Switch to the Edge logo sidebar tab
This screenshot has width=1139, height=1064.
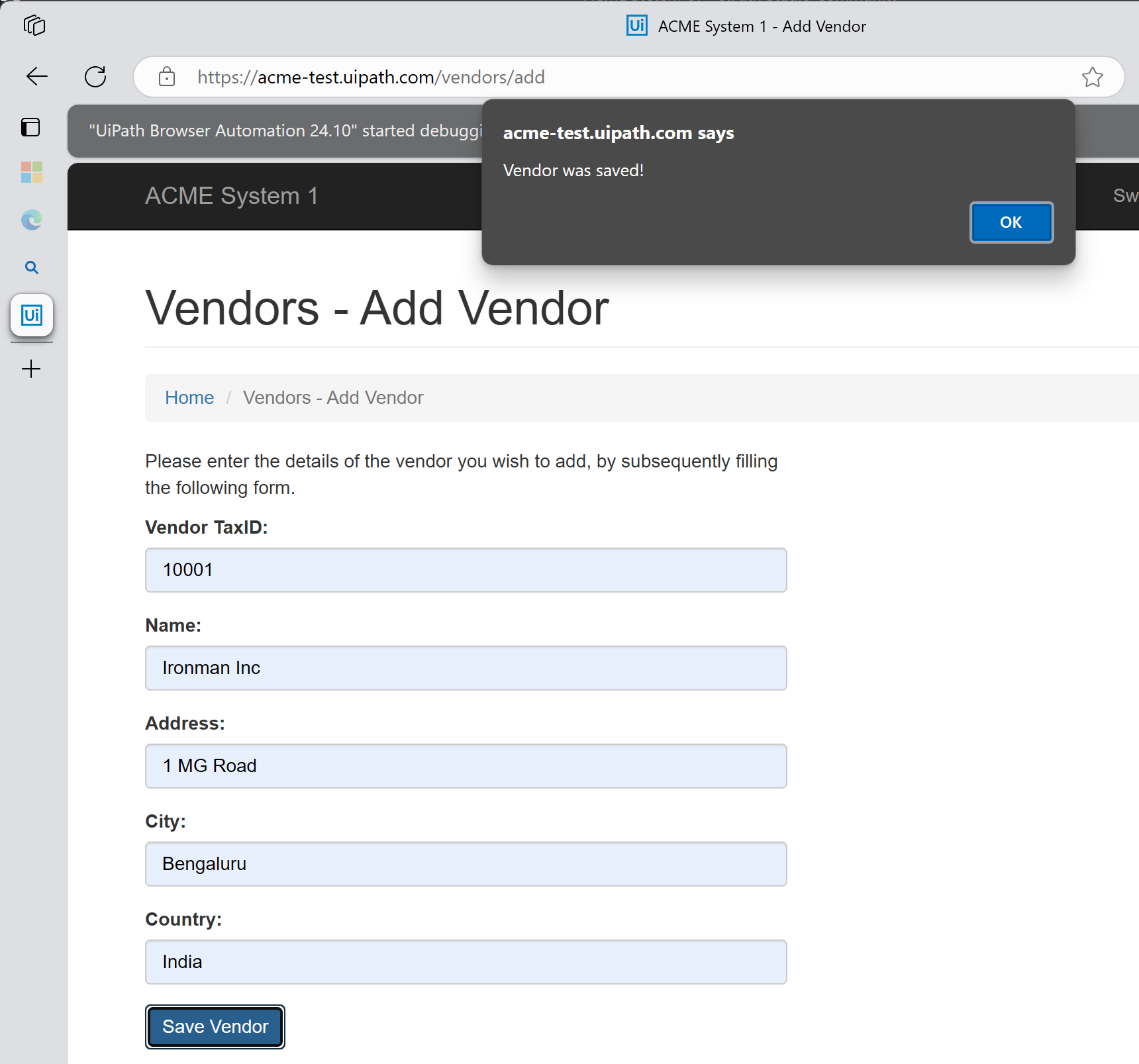[32, 220]
